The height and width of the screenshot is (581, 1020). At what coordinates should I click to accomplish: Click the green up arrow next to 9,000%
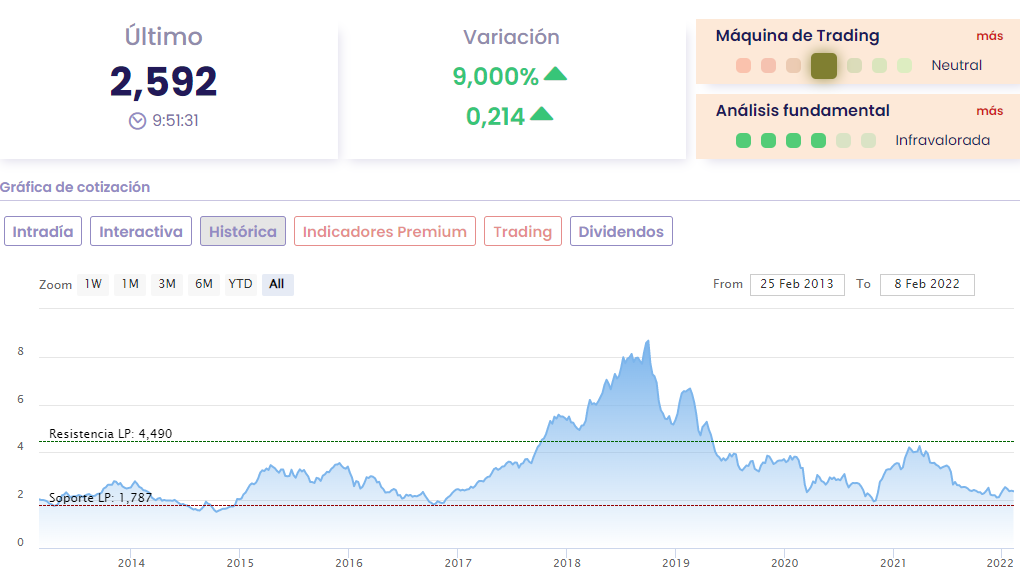click(x=555, y=75)
